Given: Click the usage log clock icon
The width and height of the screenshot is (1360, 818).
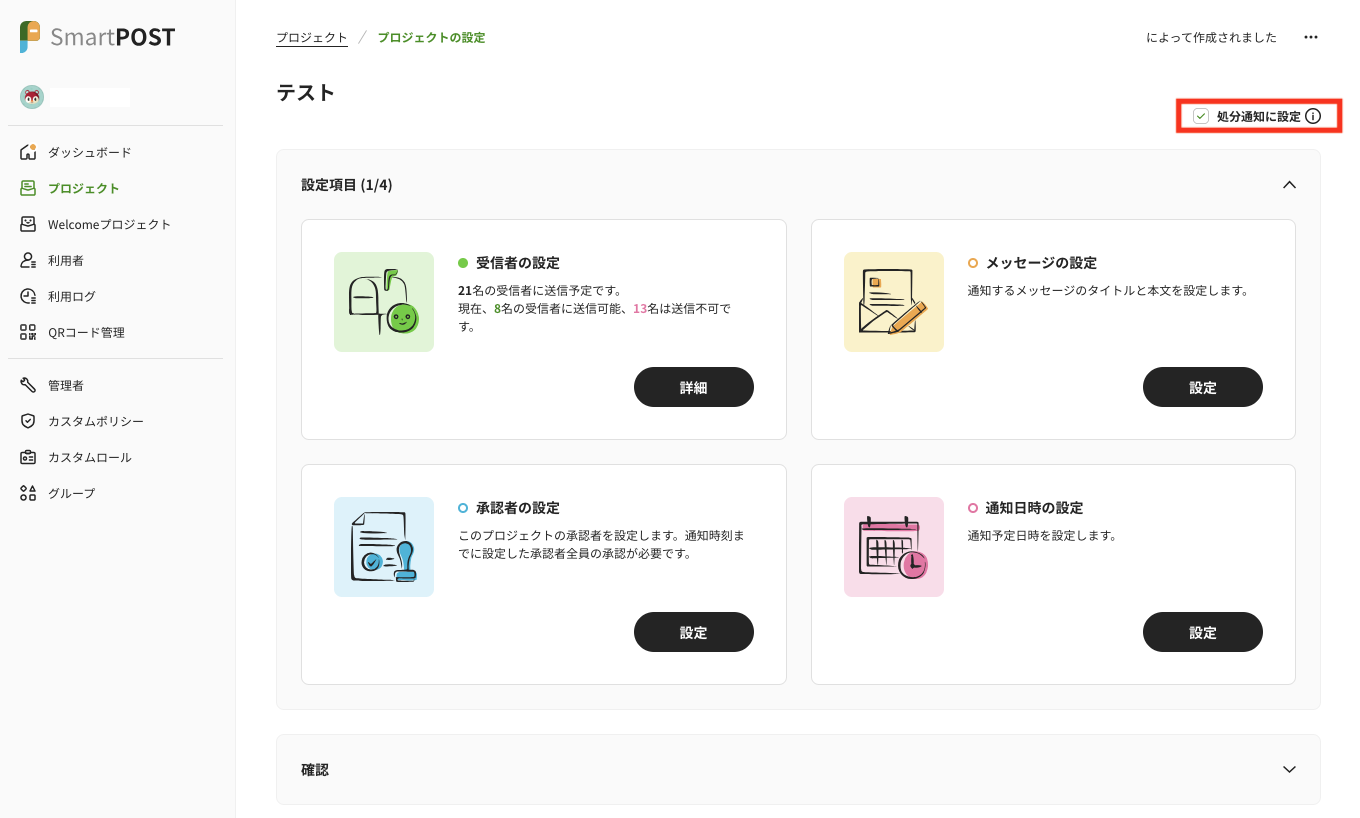Looking at the screenshot, I should [28, 296].
